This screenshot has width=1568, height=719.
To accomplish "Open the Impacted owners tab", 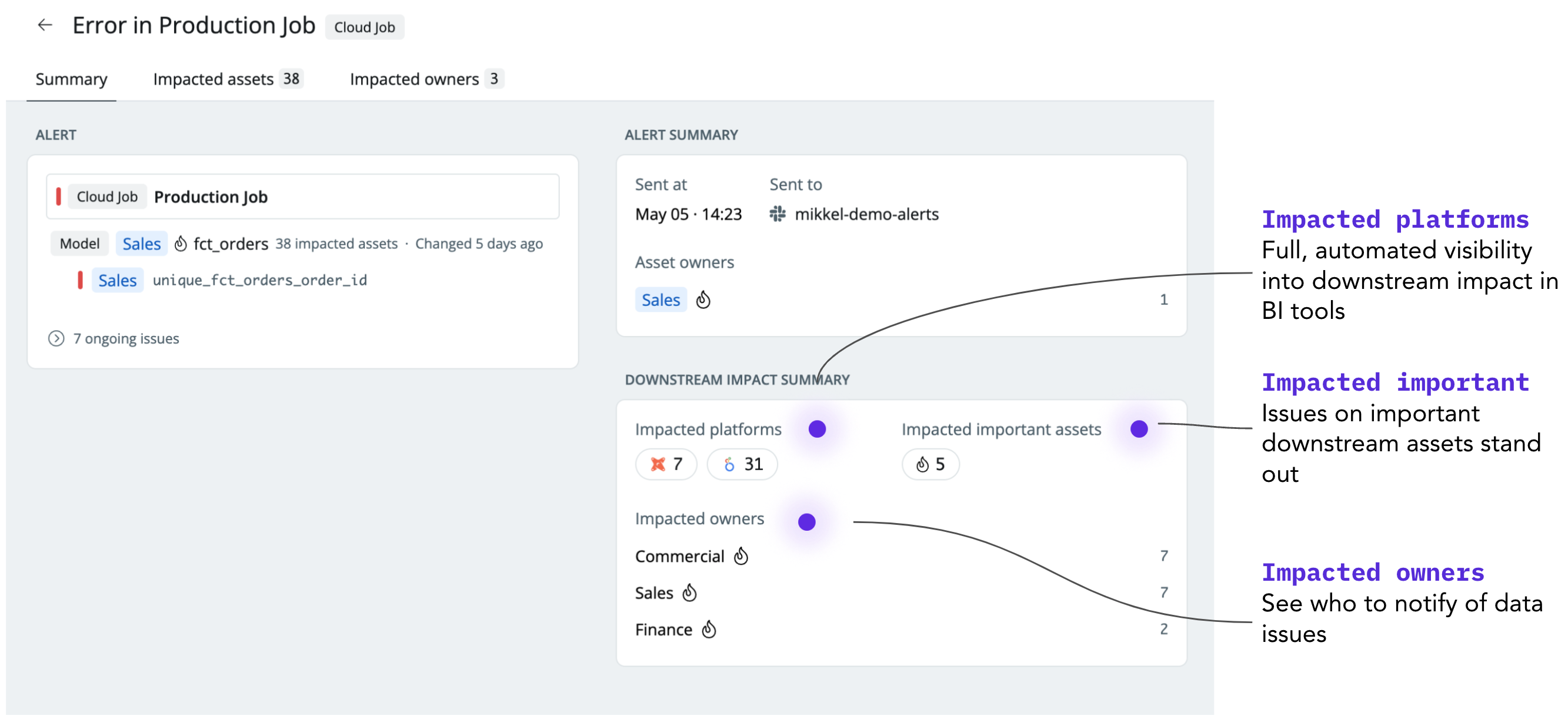I will (425, 79).
